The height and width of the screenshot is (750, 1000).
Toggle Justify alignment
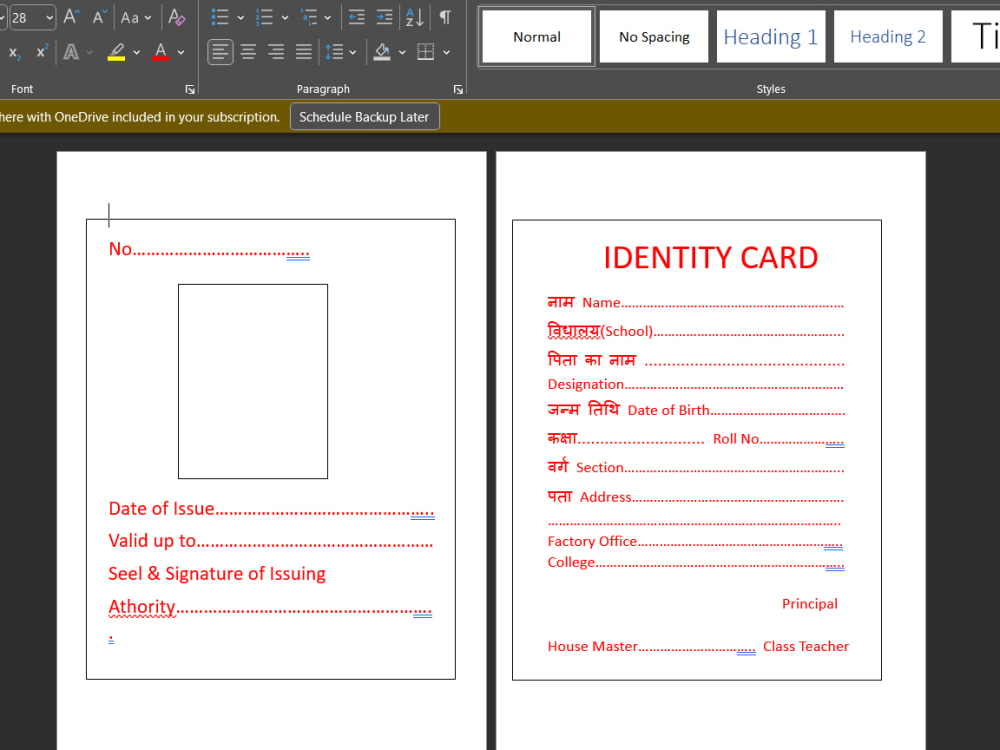point(304,52)
